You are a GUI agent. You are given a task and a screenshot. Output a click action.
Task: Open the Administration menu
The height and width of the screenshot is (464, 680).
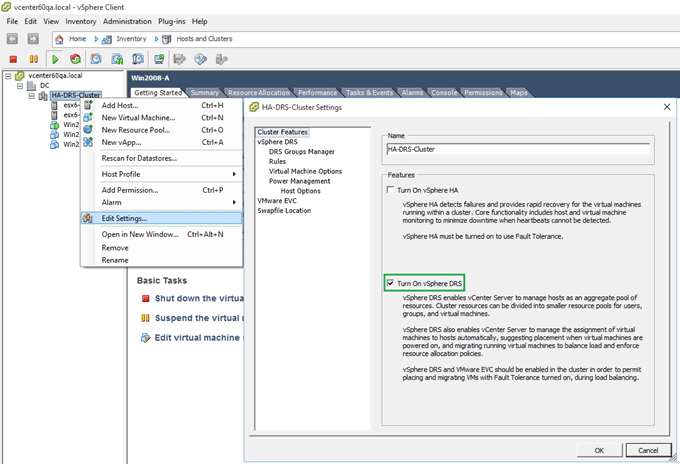pyautogui.click(x=127, y=21)
